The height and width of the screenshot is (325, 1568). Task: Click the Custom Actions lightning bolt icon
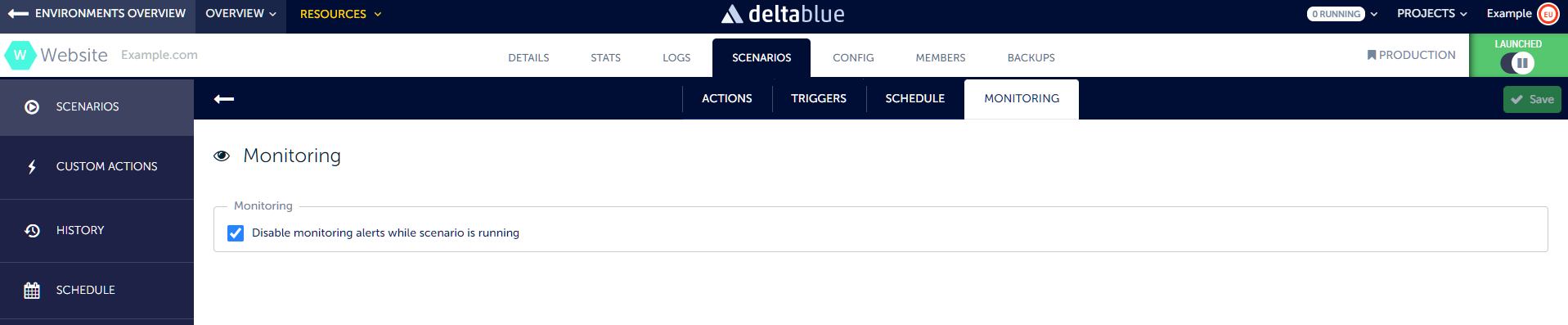point(32,167)
